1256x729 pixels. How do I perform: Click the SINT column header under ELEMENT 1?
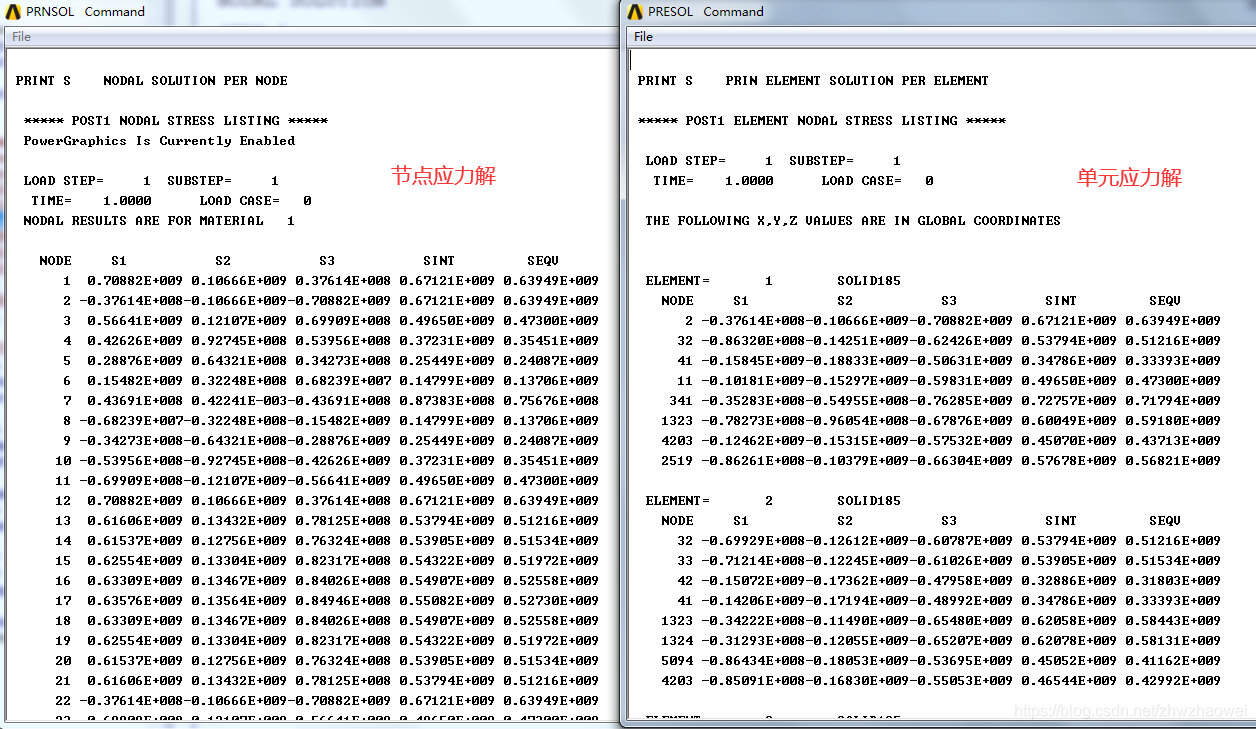point(1060,301)
